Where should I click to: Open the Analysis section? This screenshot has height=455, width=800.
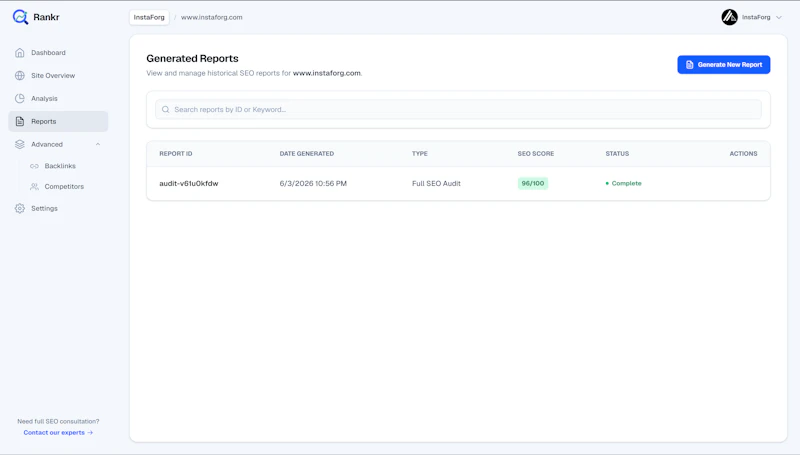point(58,98)
